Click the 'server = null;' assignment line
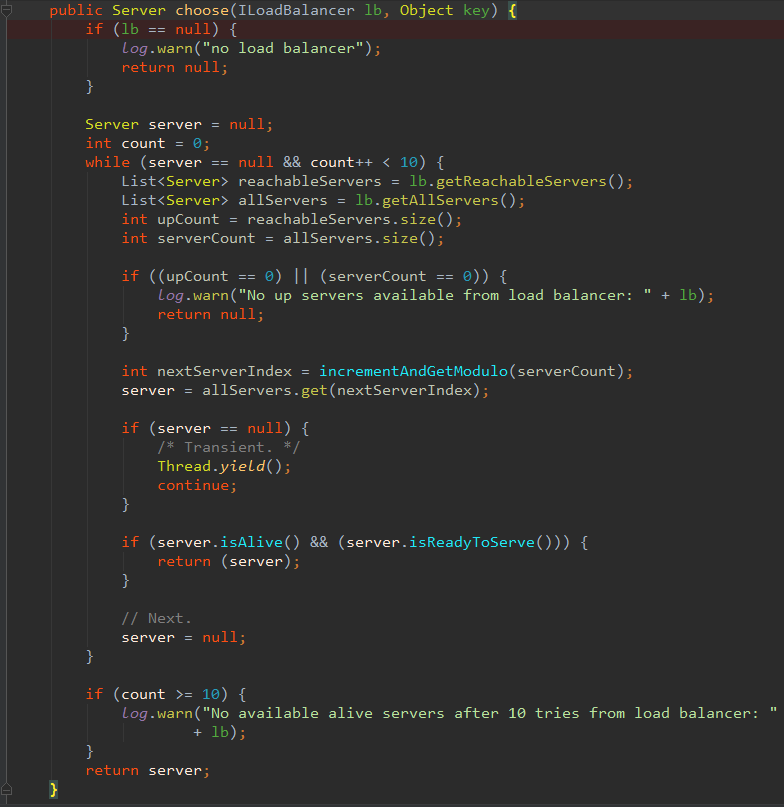 pyautogui.click(x=183, y=637)
